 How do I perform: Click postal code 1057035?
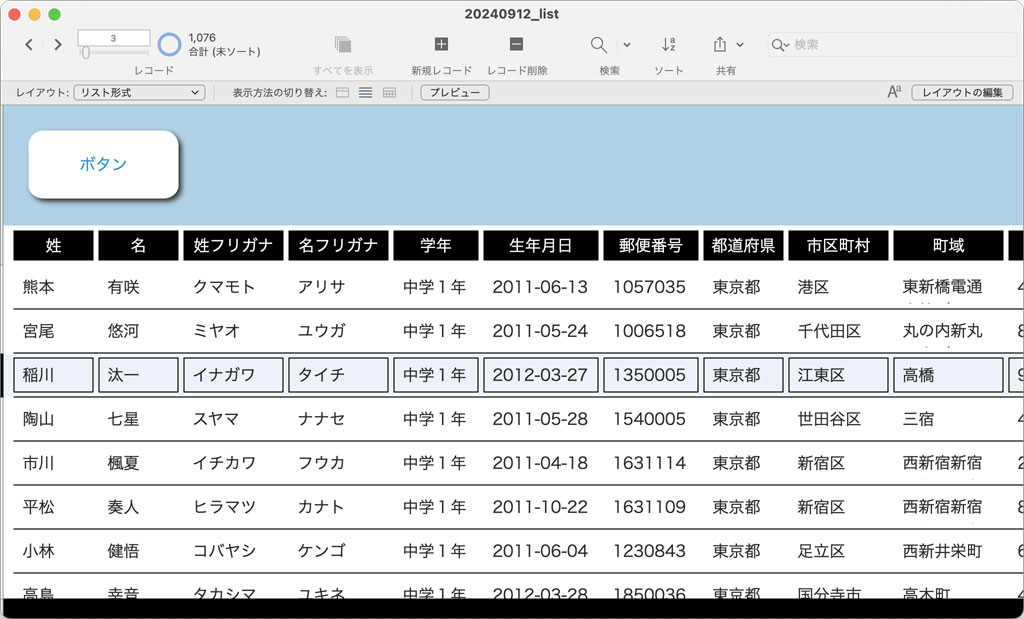649,287
